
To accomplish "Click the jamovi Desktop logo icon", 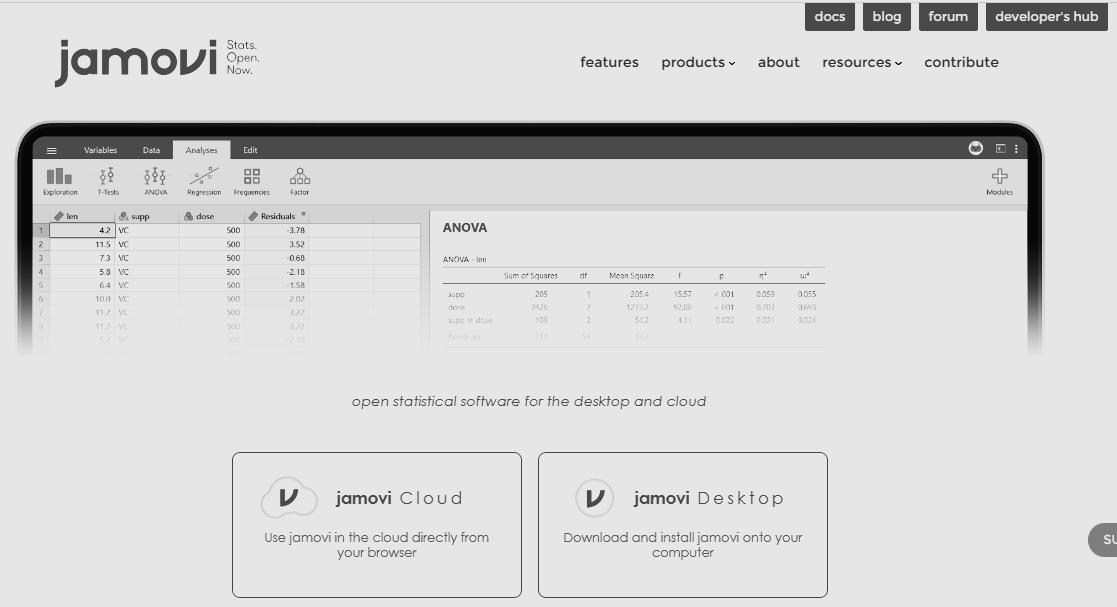I will click(594, 497).
